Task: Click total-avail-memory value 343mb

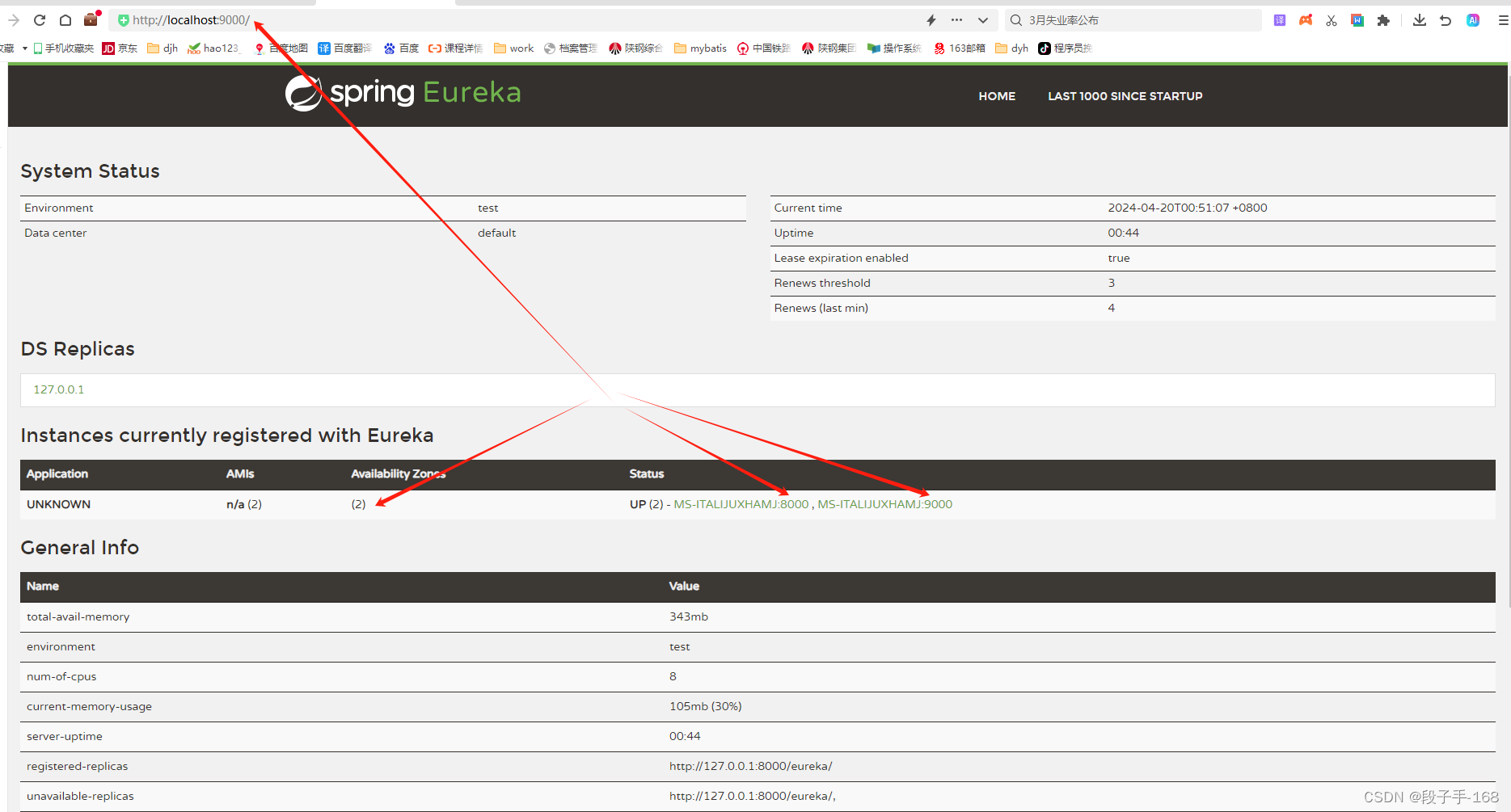Action: click(x=689, y=616)
